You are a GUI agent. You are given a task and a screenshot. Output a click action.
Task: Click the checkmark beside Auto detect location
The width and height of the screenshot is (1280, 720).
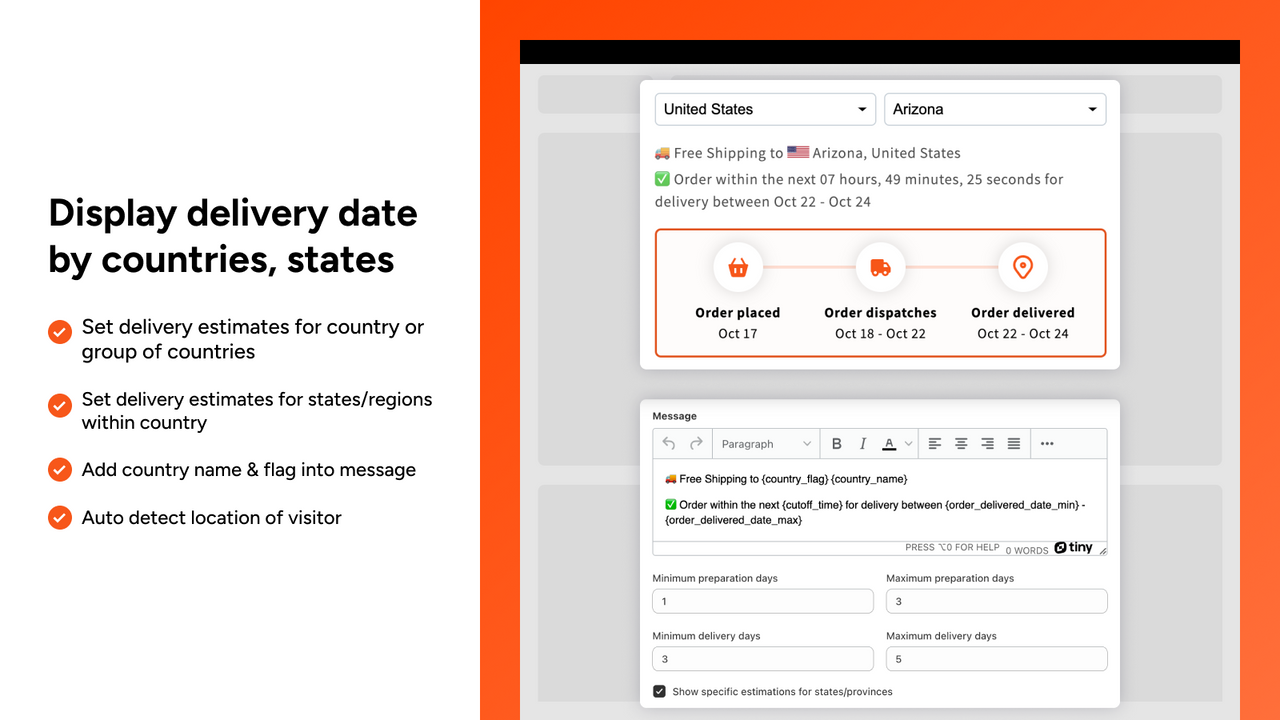(x=60, y=518)
